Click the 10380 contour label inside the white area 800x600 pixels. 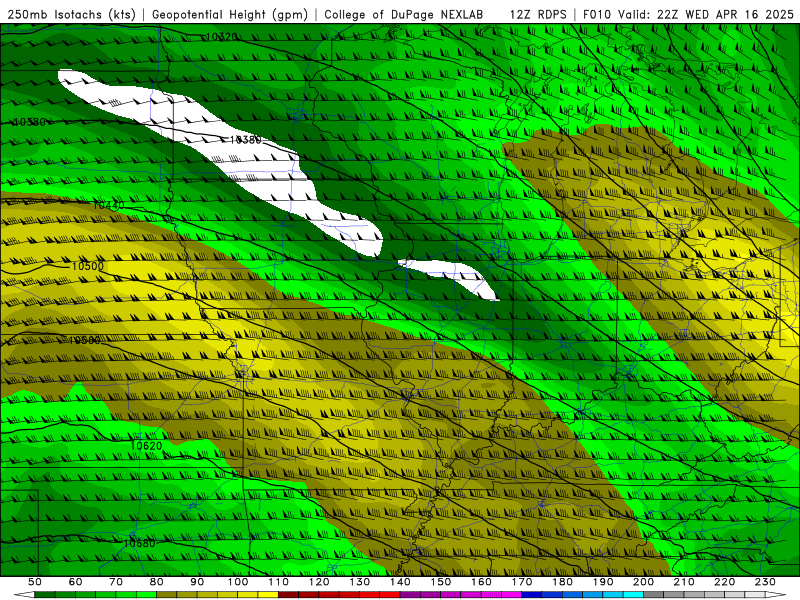245,140
